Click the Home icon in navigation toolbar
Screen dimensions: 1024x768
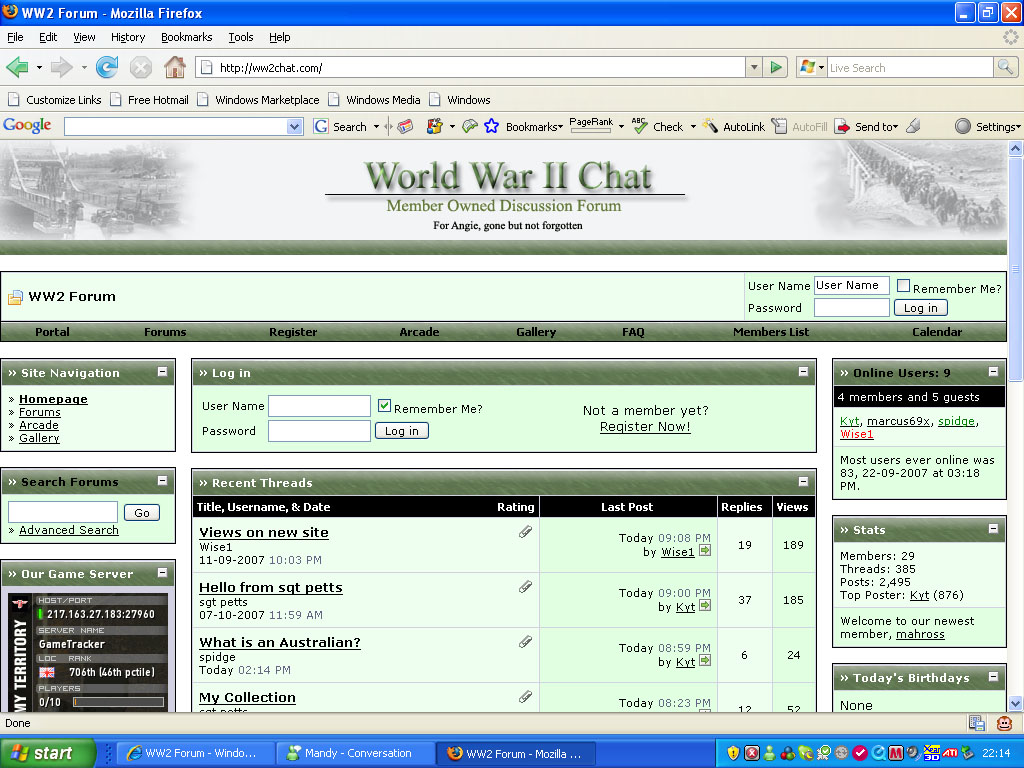[x=174, y=67]
